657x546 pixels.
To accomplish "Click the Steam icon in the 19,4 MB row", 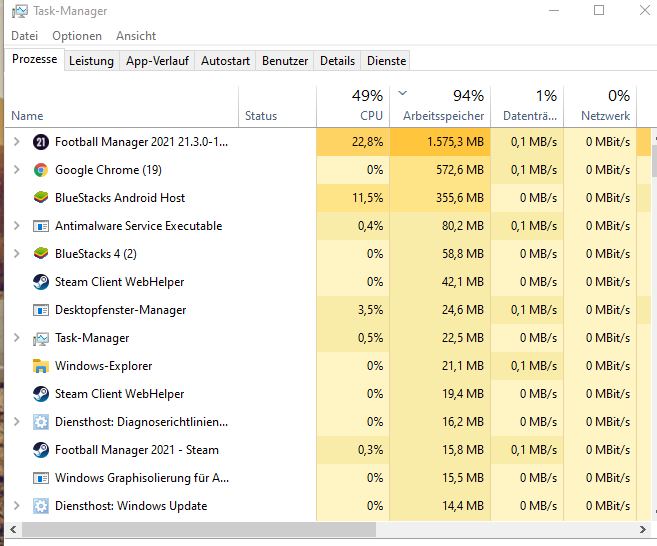I will click(x=41, y=394).
